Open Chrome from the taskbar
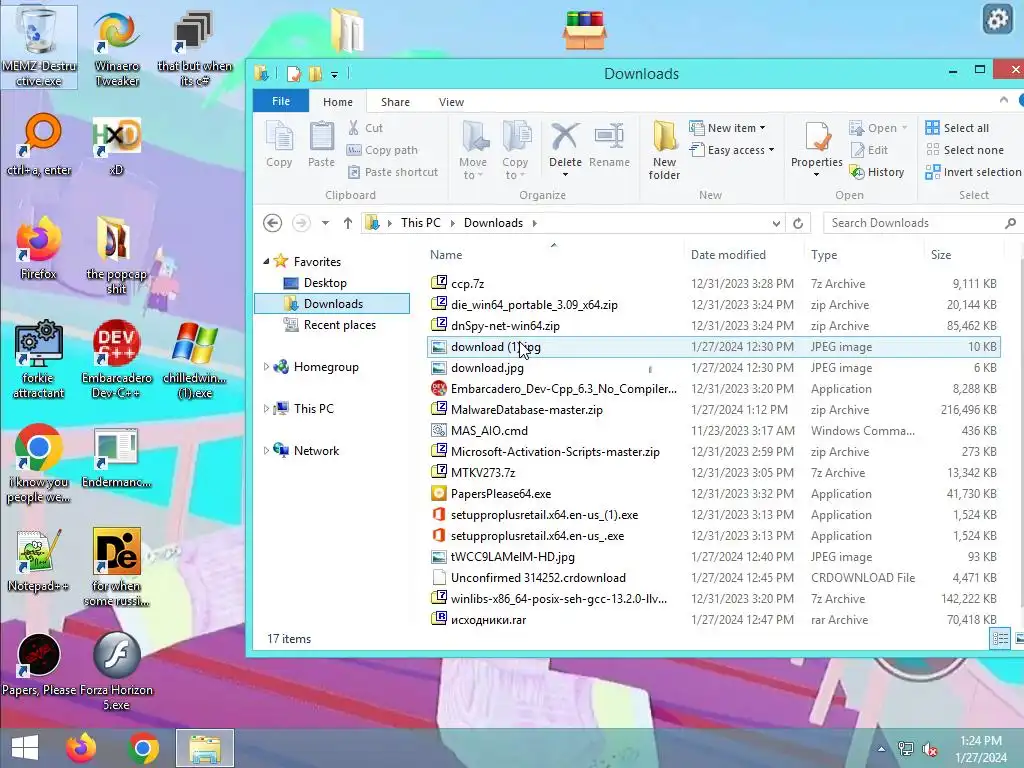The width and height of the screenshot is (1024, 768). [144, 748]
